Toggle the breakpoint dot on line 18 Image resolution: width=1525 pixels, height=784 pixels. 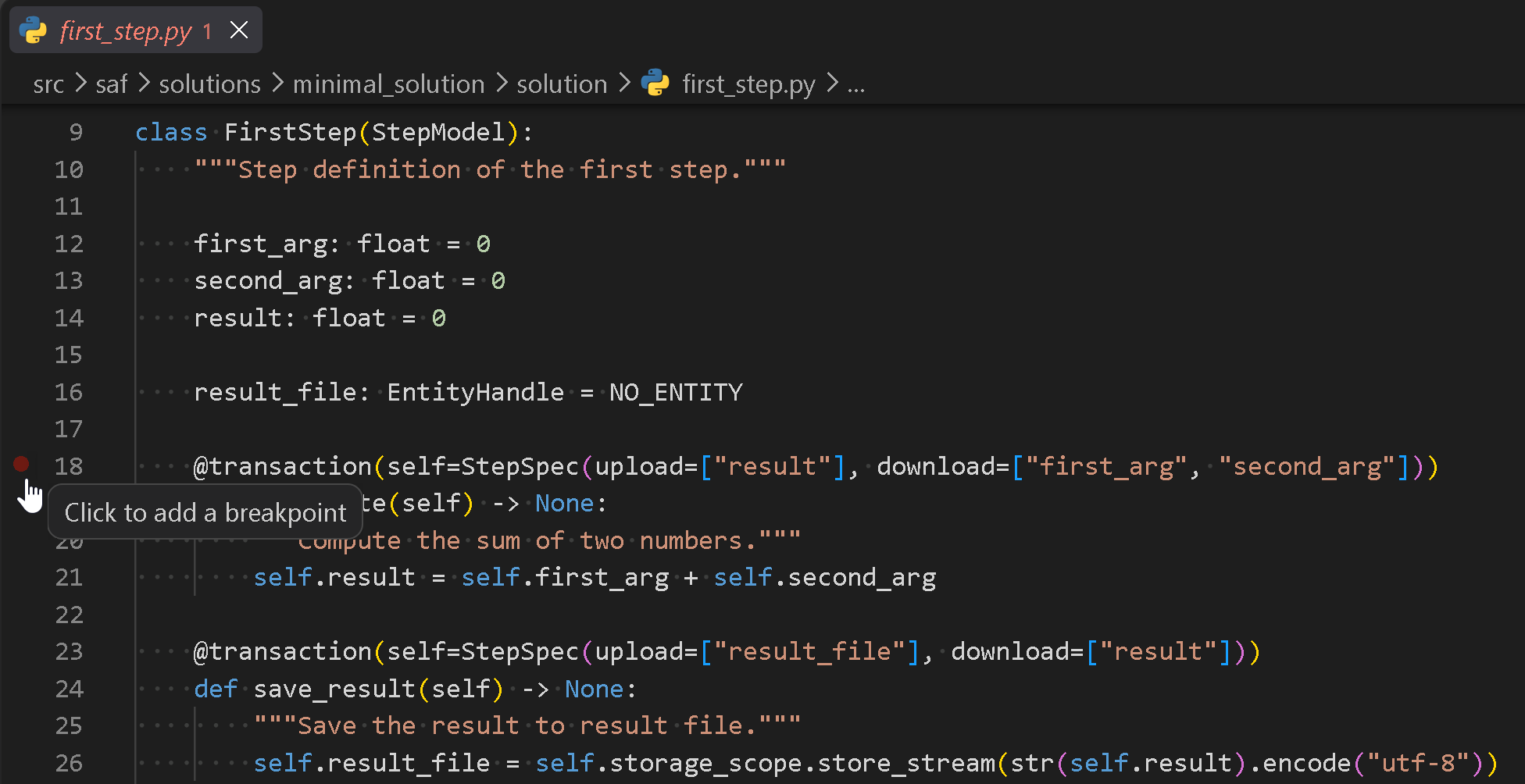(21, 465)
